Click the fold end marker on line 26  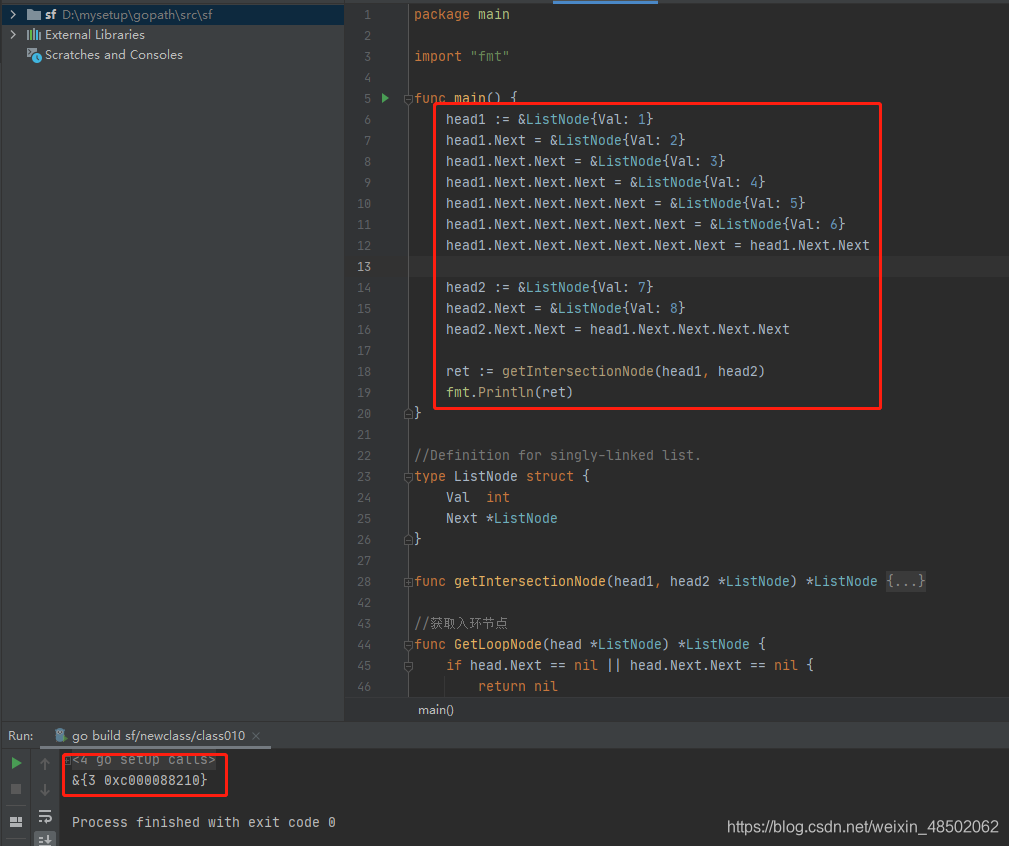coord(408,540)
